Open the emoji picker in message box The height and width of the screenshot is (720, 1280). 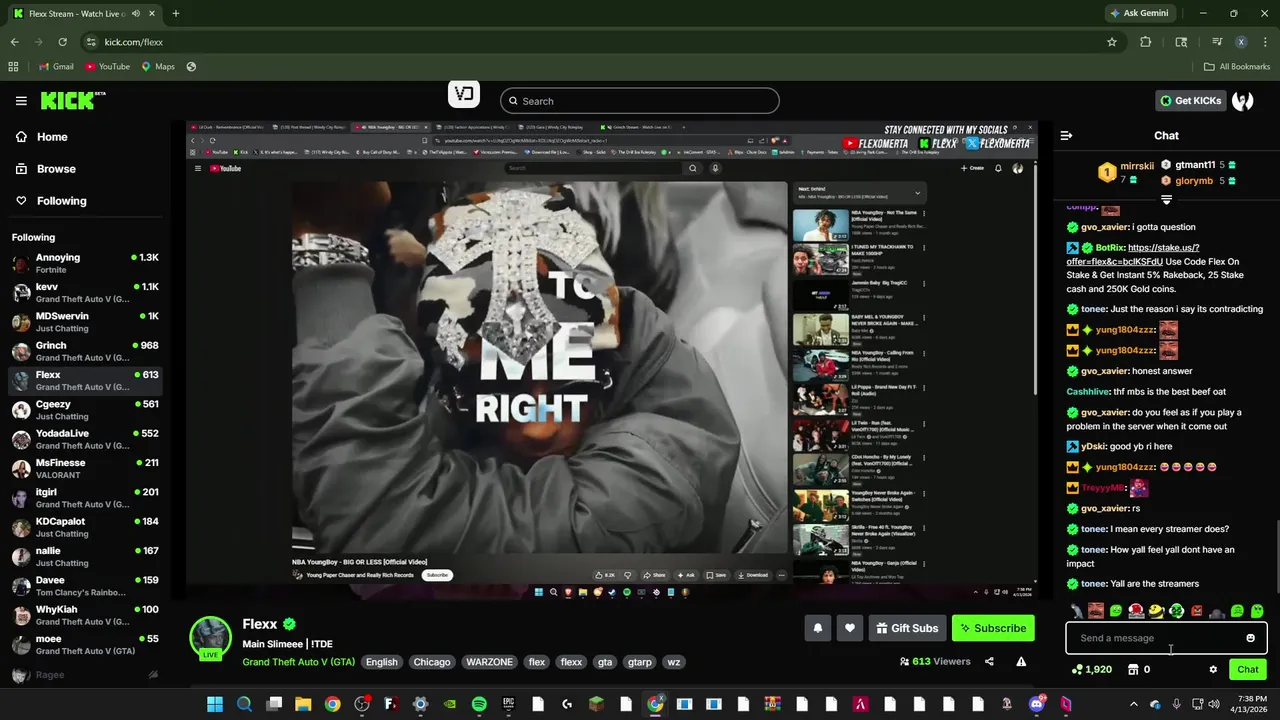click(1250, 638)
